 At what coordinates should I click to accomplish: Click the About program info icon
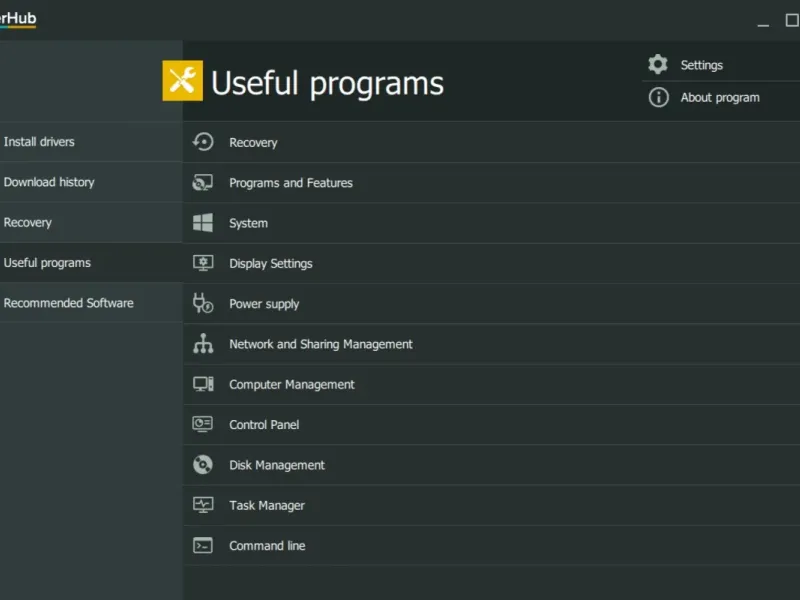658,97
